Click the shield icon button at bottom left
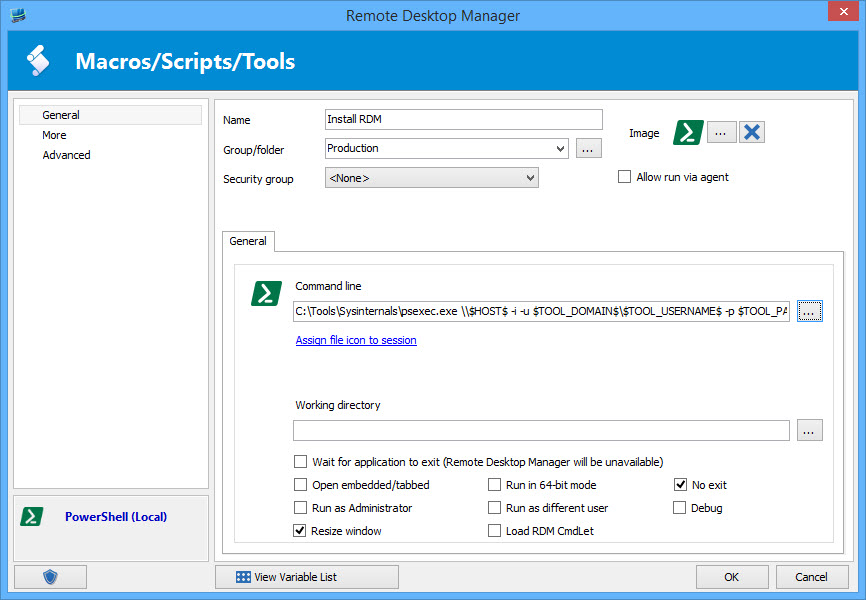The width and height of the screenshot is (866, 600). 51,577
